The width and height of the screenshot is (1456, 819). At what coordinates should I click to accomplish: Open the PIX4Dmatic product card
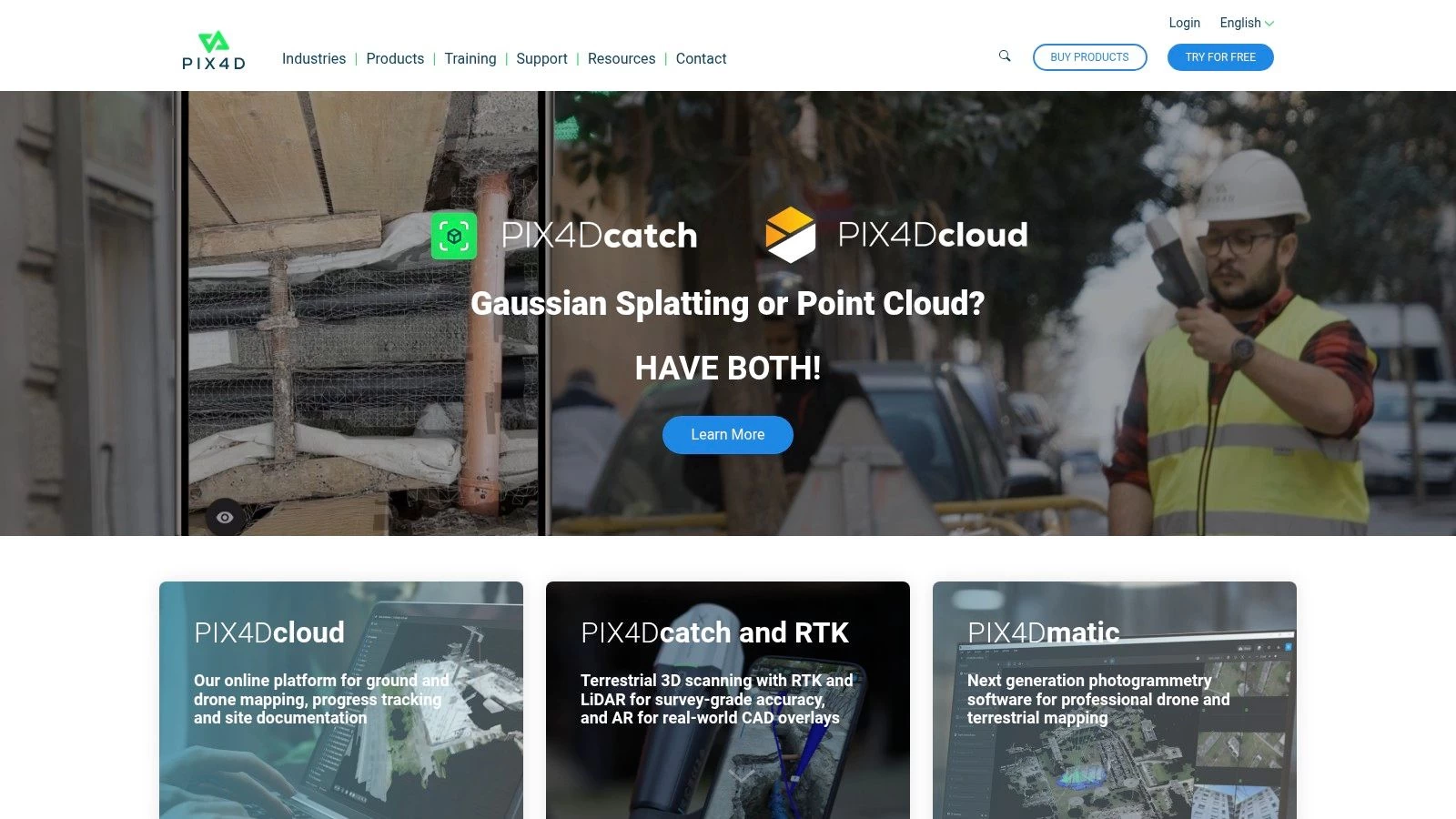click(1115, 701)
